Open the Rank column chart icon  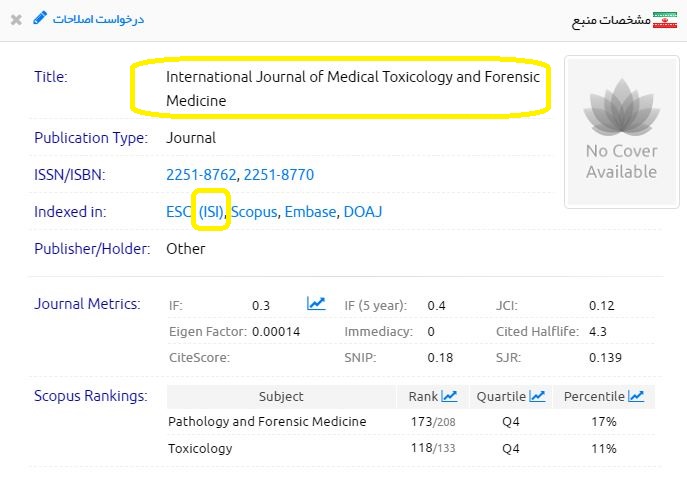pos(449,397)
